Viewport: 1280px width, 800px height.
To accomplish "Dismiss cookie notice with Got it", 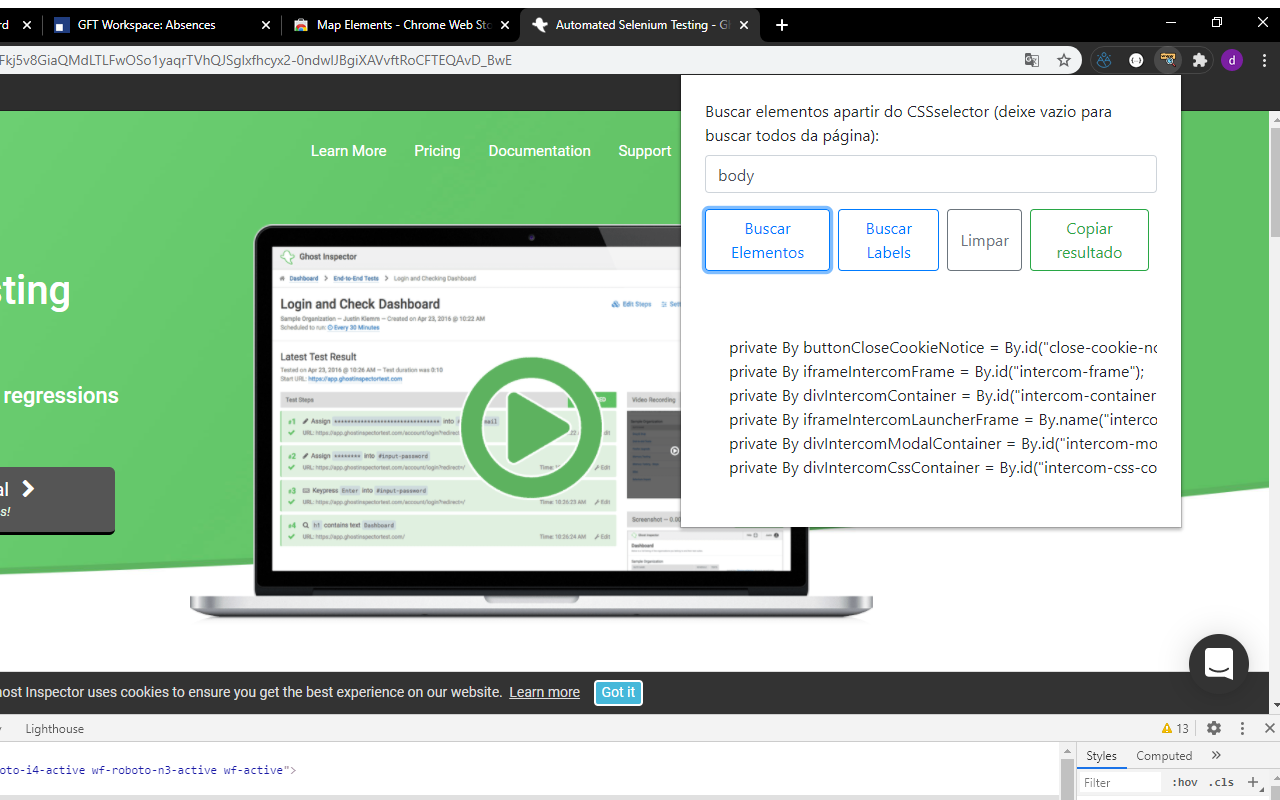I will pyautogui.click(x=618, y=692).
